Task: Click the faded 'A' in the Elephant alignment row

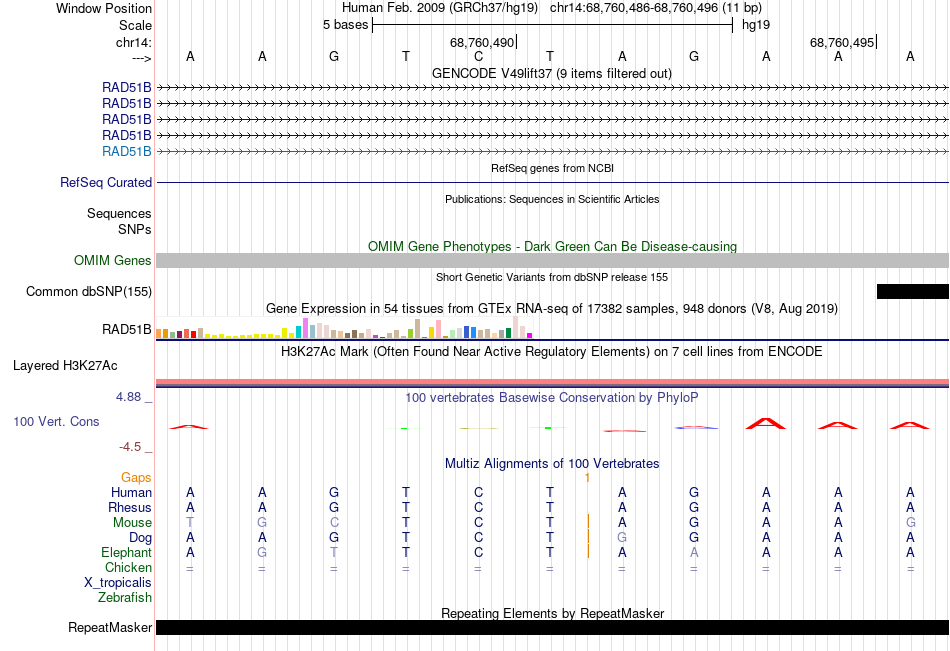Action: [x=694, y=552]
